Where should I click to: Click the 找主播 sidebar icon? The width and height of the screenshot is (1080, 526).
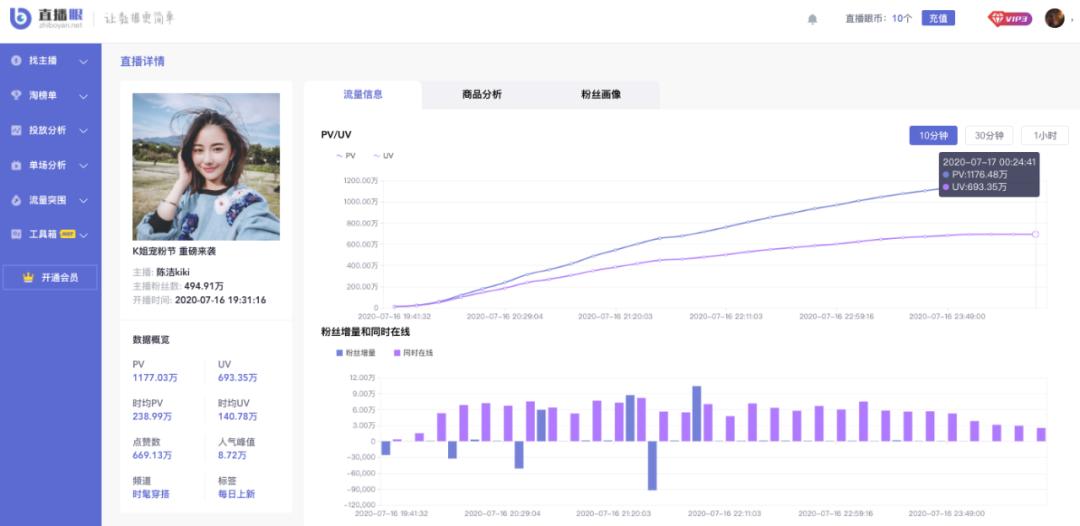pyautogui.click(x=16, y=61)
